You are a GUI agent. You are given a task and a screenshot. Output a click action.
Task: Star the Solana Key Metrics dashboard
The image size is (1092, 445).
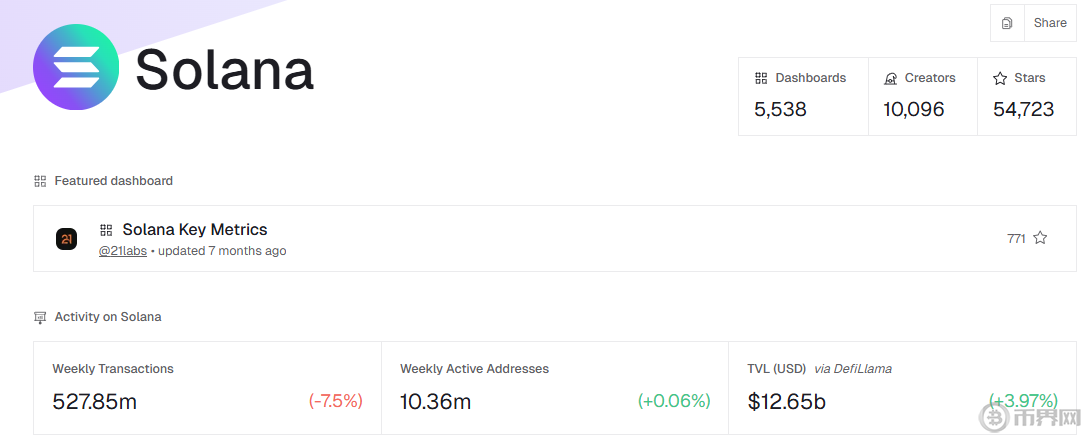coord(1040,238)
